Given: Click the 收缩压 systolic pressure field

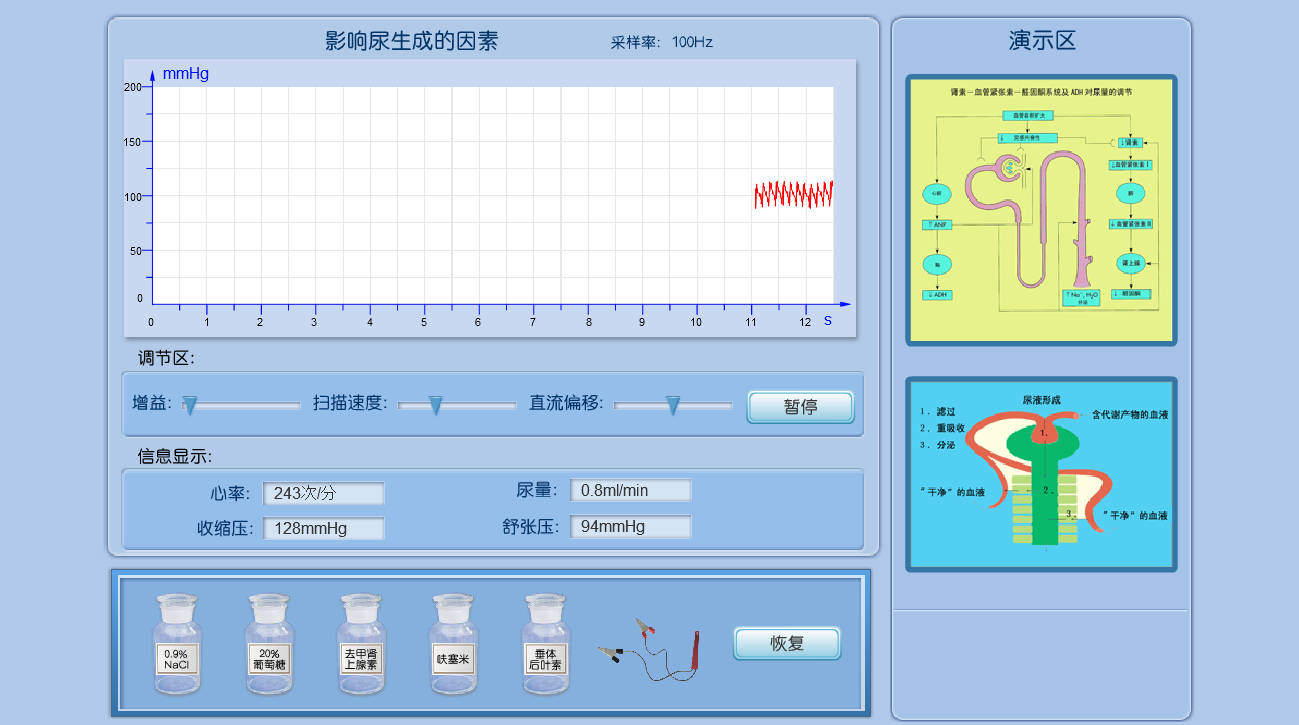Looking at the screenshot, I should click(323, 528).
